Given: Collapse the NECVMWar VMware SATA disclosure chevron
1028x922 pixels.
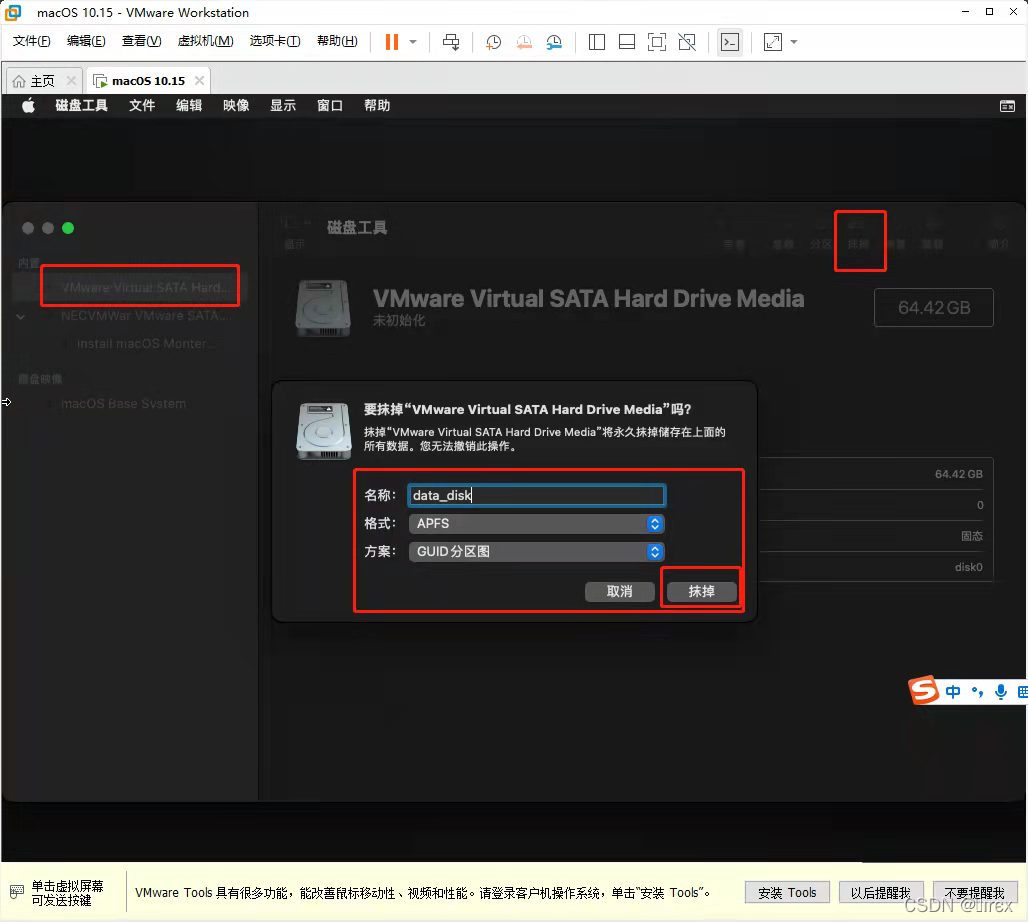Looking at the screenshot, I should 20,317.
